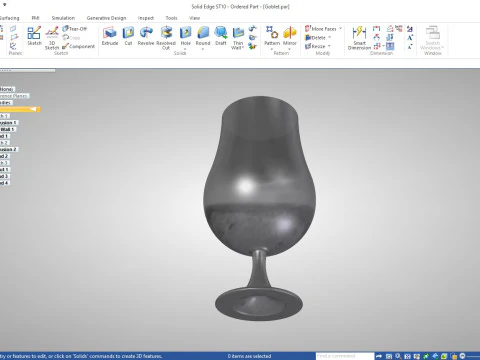
Task: Start a 3D Sketch
Action: click(52, 37)
